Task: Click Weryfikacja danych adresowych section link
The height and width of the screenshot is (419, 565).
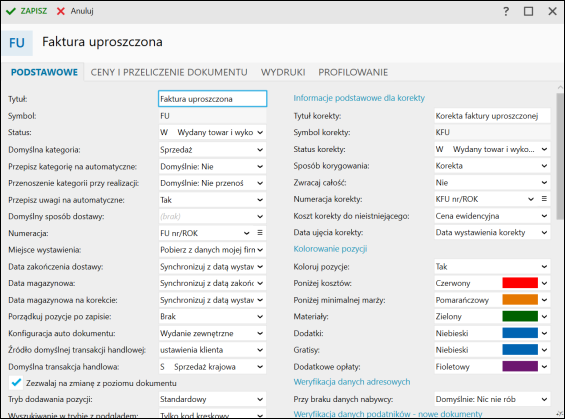Action: pyautogui.click(x=352, y=382)
